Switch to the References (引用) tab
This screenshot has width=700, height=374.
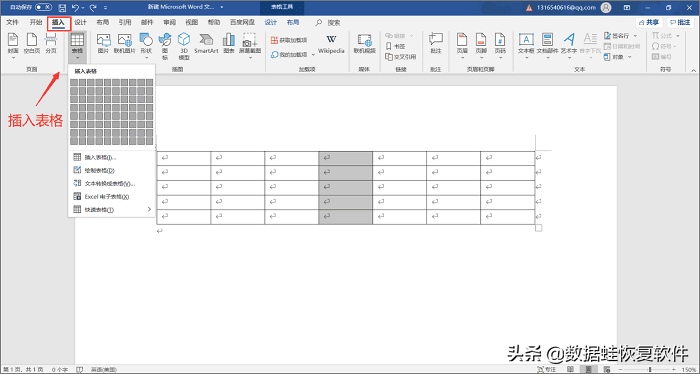click(125, 22)
